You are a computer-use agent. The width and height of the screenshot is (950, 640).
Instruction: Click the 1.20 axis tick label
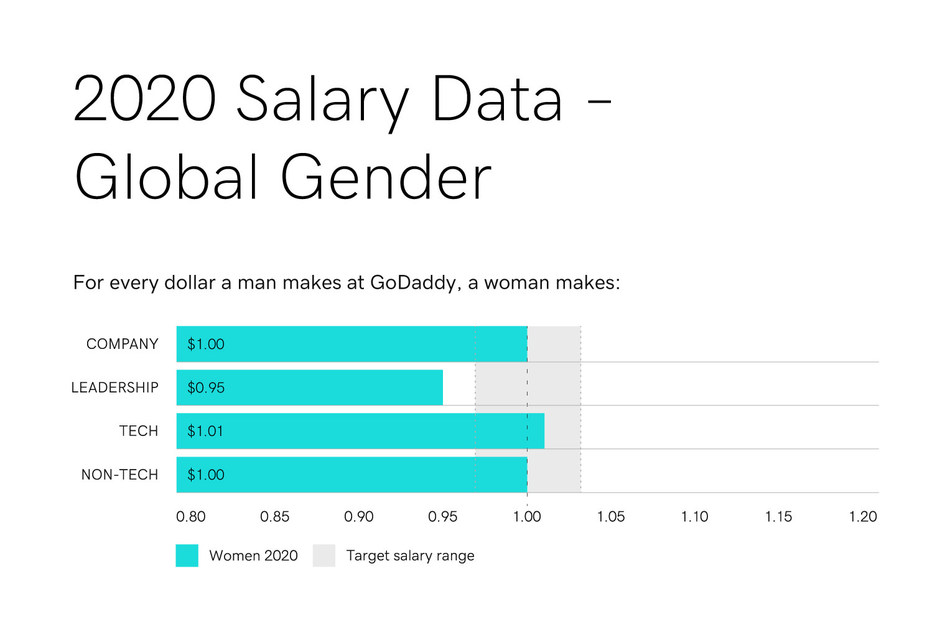pos(863,517)
